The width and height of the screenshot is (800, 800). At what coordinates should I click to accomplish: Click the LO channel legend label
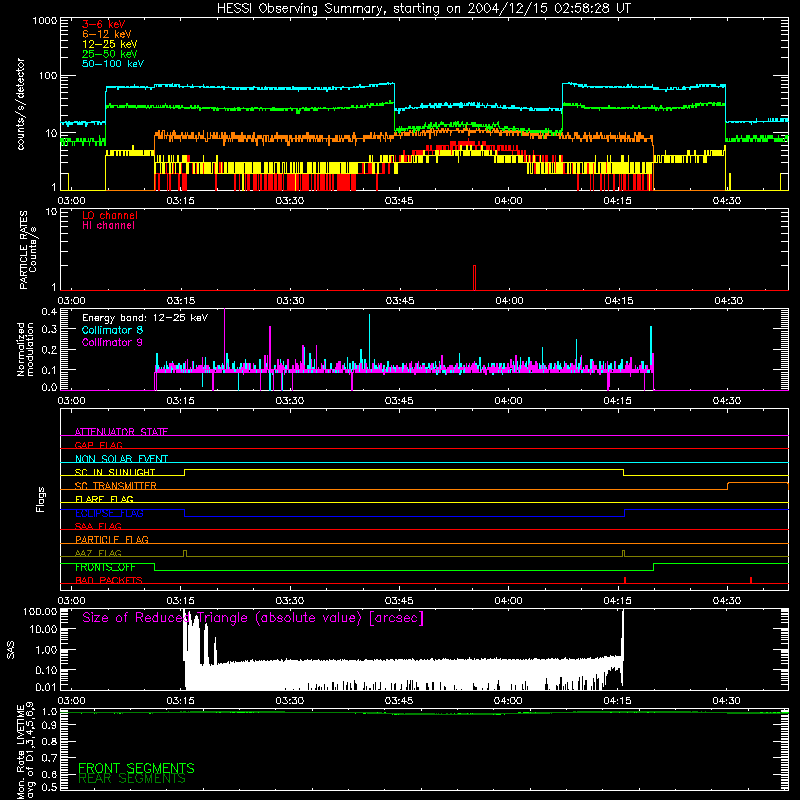coord(110,215)
